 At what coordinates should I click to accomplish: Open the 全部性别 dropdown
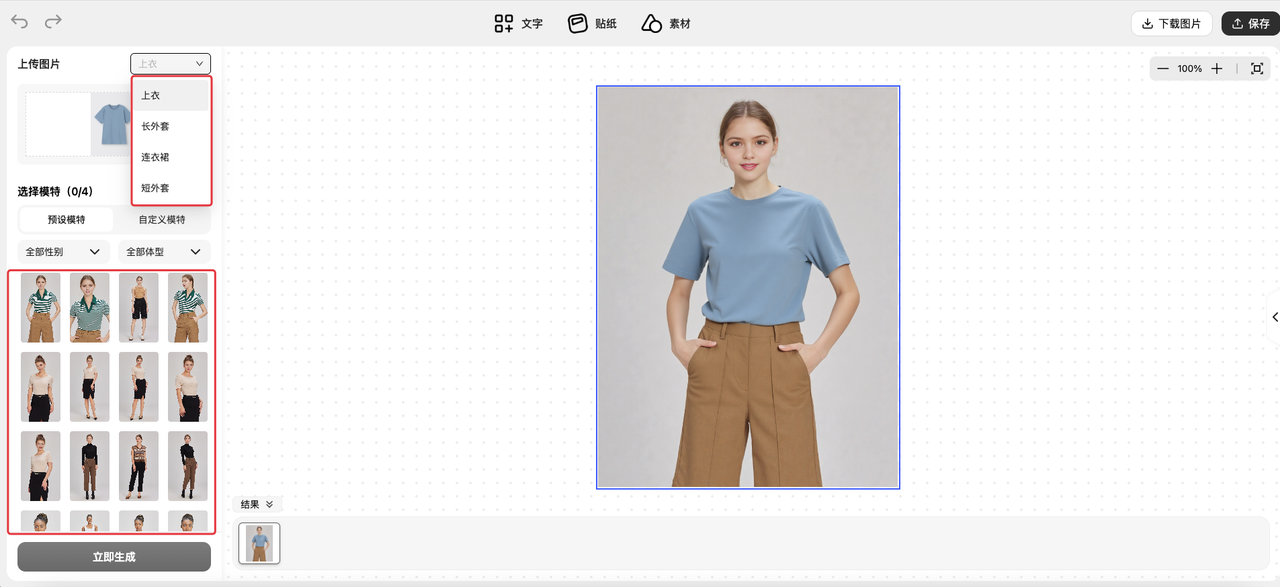(63, 252)
